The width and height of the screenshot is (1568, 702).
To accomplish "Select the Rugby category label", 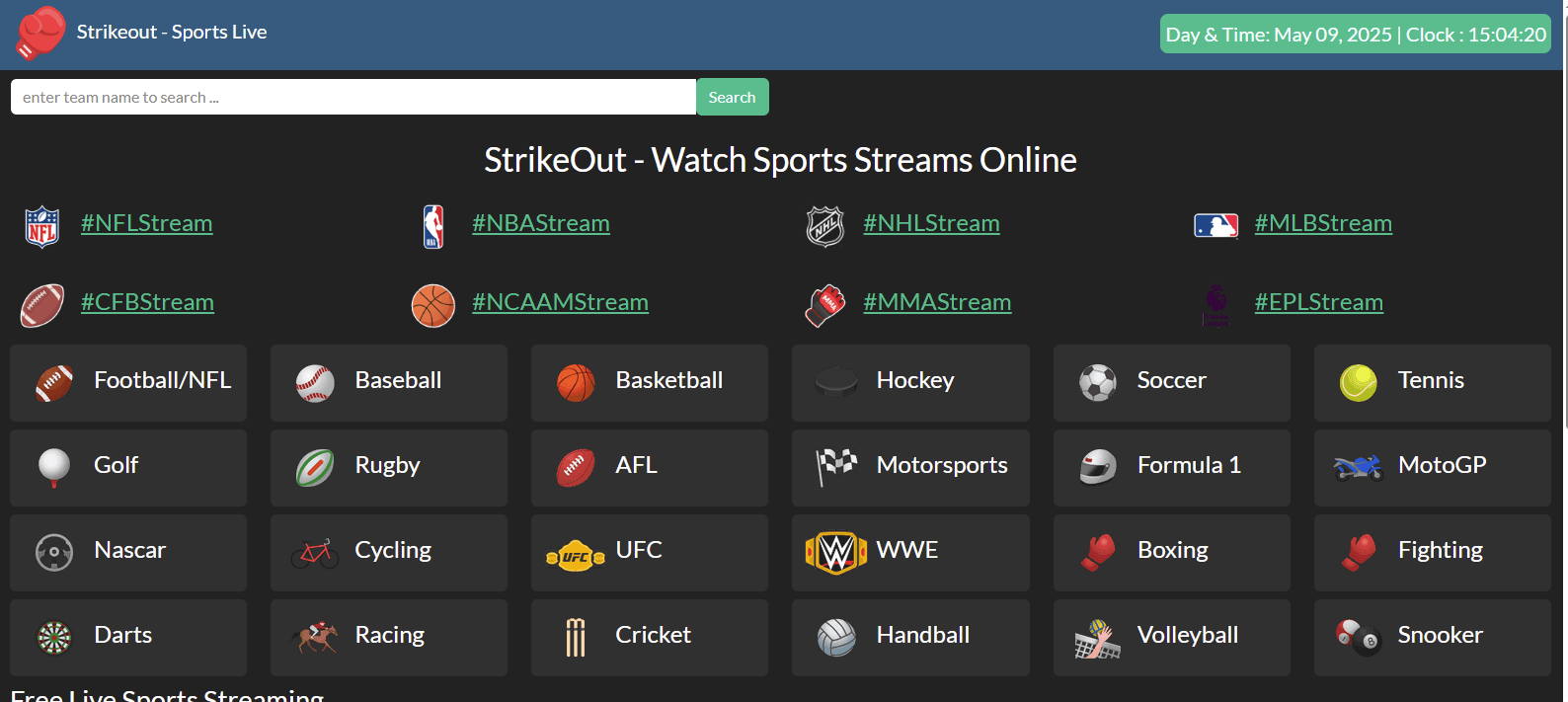I will pos(388,465).
